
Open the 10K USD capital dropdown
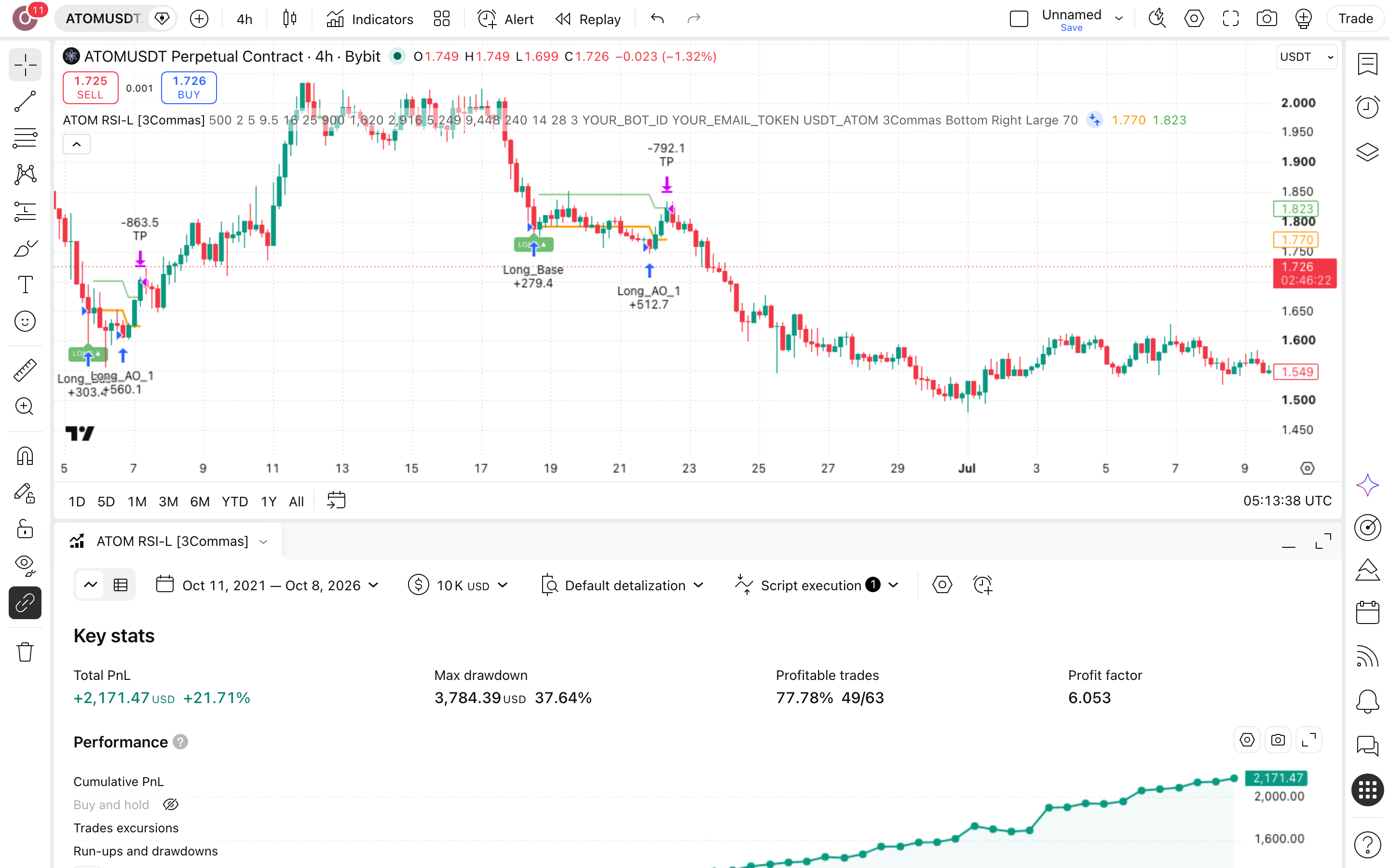458,585
